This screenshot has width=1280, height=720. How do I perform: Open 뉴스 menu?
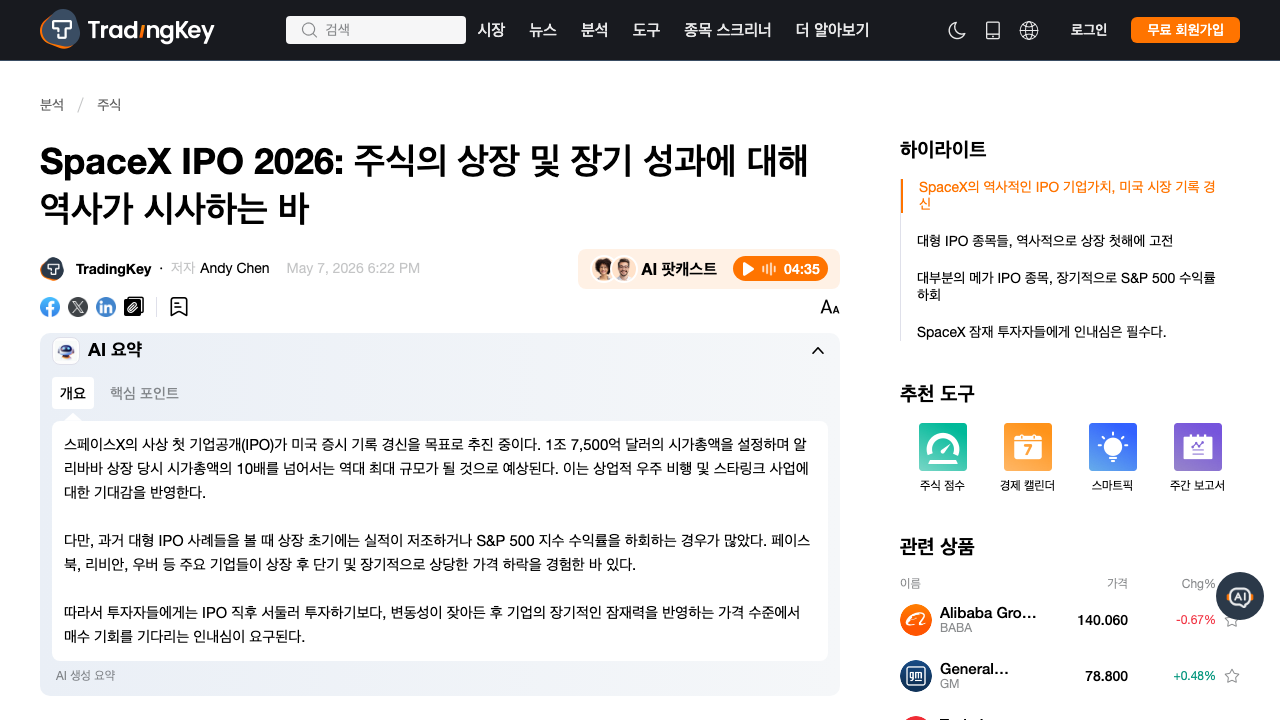click(543, 30)
